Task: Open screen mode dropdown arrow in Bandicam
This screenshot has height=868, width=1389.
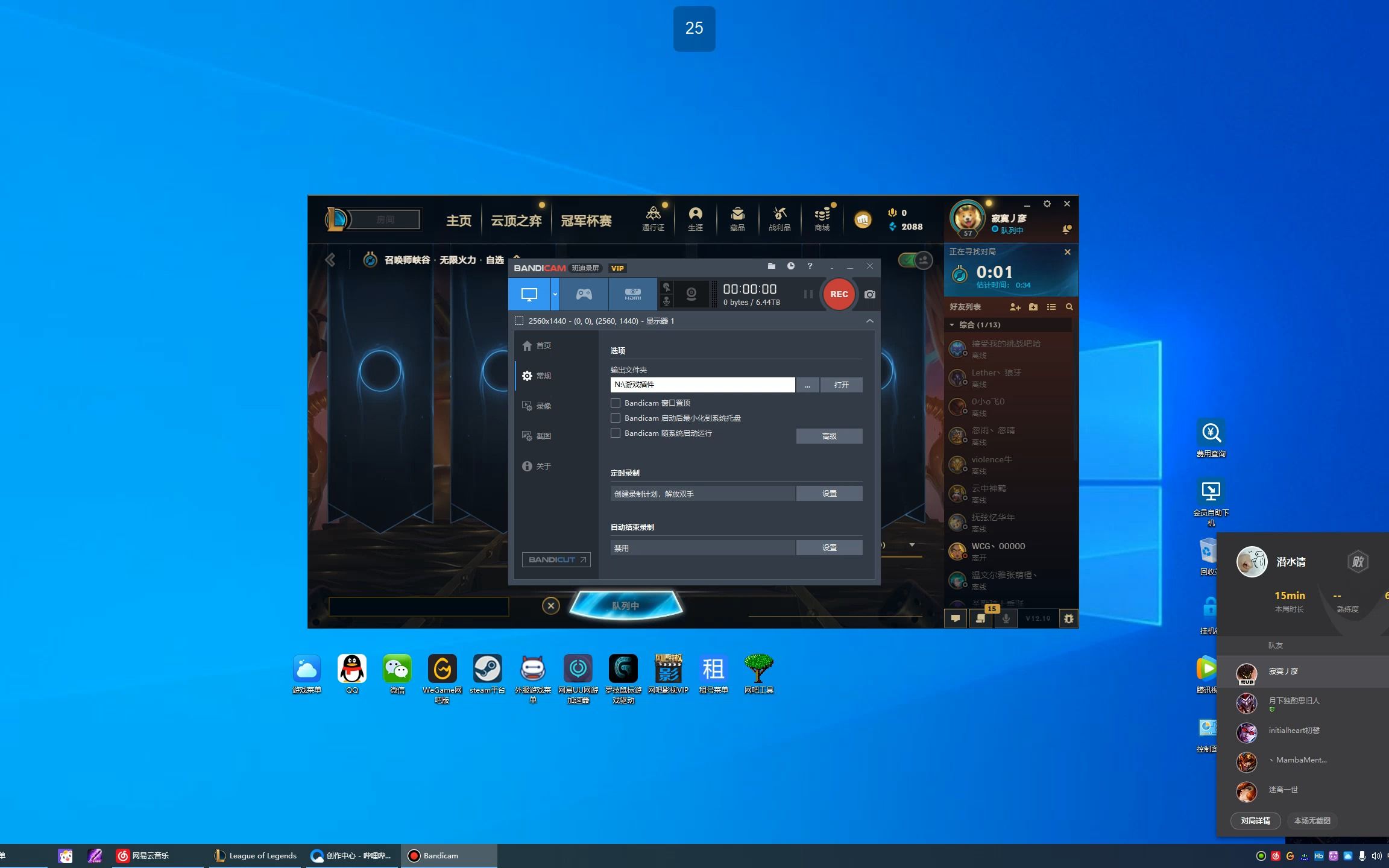Action: click(x=555, y=294)
